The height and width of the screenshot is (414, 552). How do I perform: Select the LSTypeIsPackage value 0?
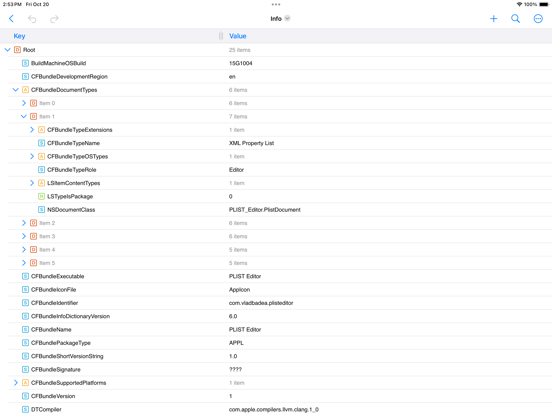click(231, 196)
